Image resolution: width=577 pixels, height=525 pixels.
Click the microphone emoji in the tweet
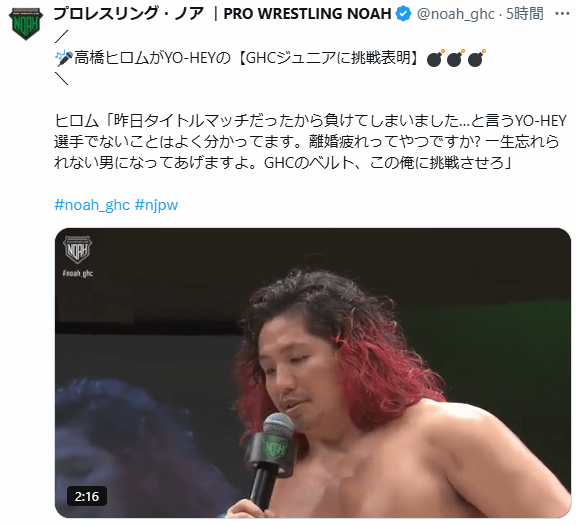64,58
